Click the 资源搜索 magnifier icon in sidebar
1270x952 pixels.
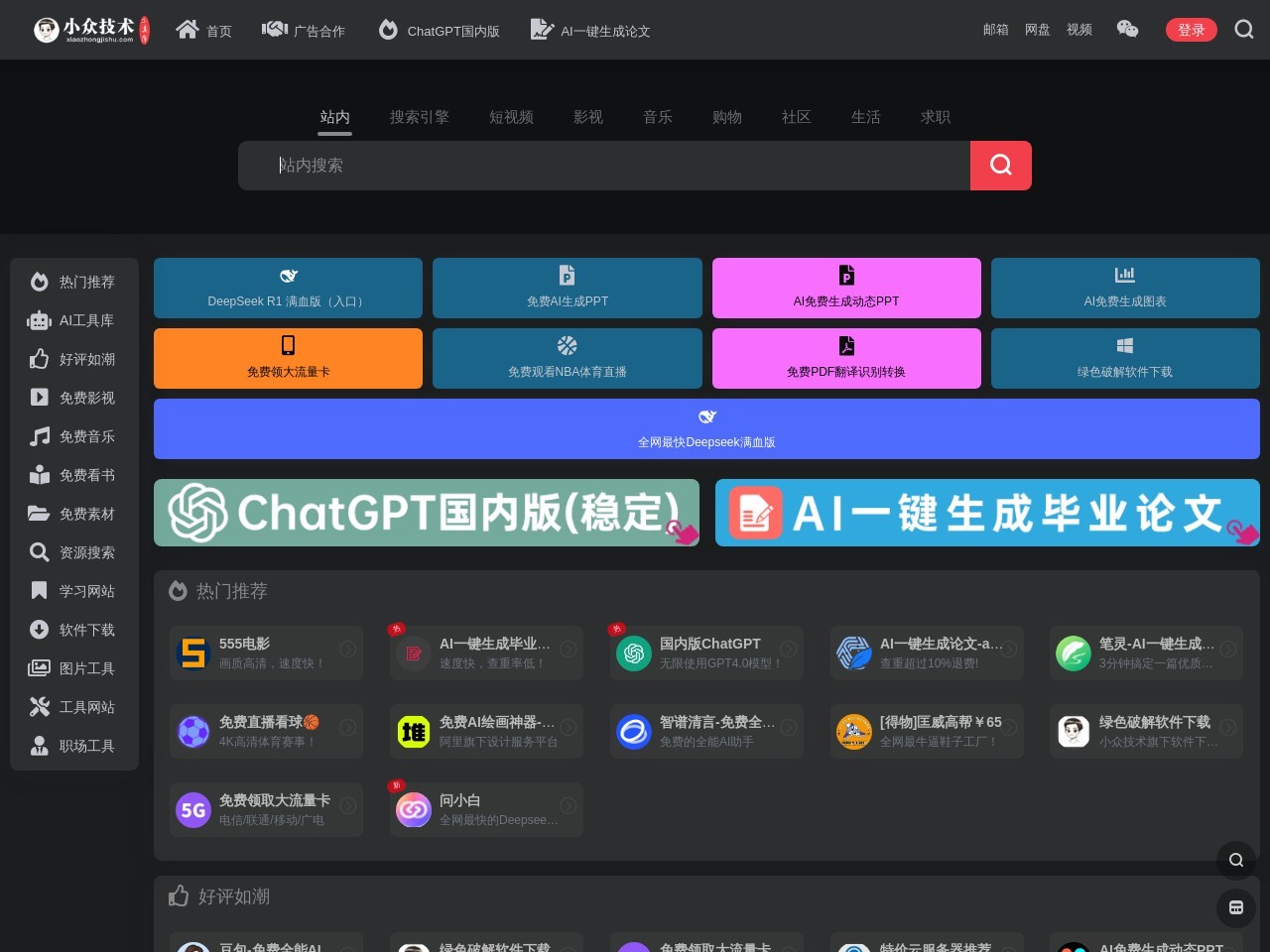coord(39,552)
